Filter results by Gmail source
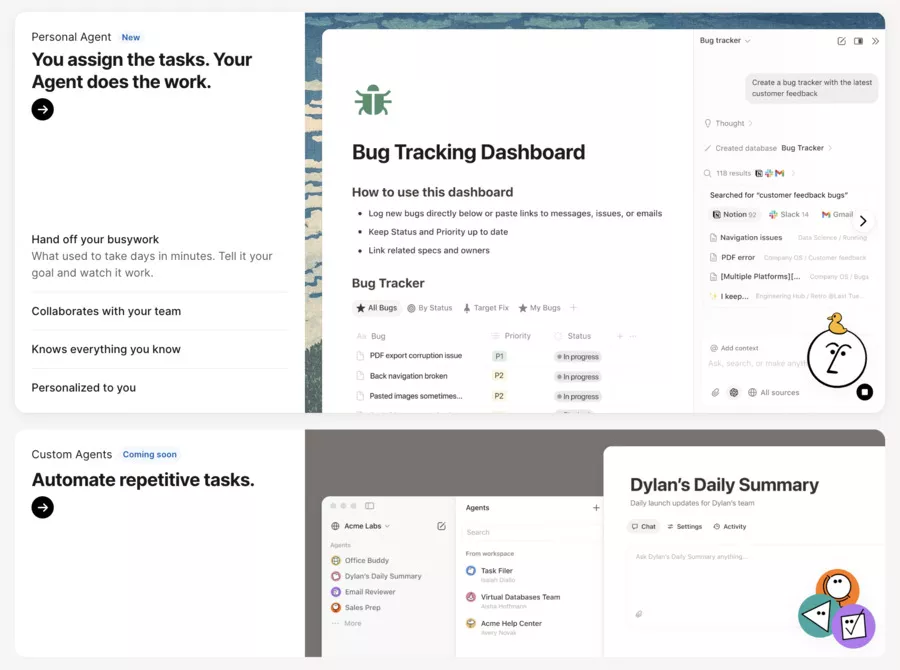900x670 pixels. [x=837, y=215]
